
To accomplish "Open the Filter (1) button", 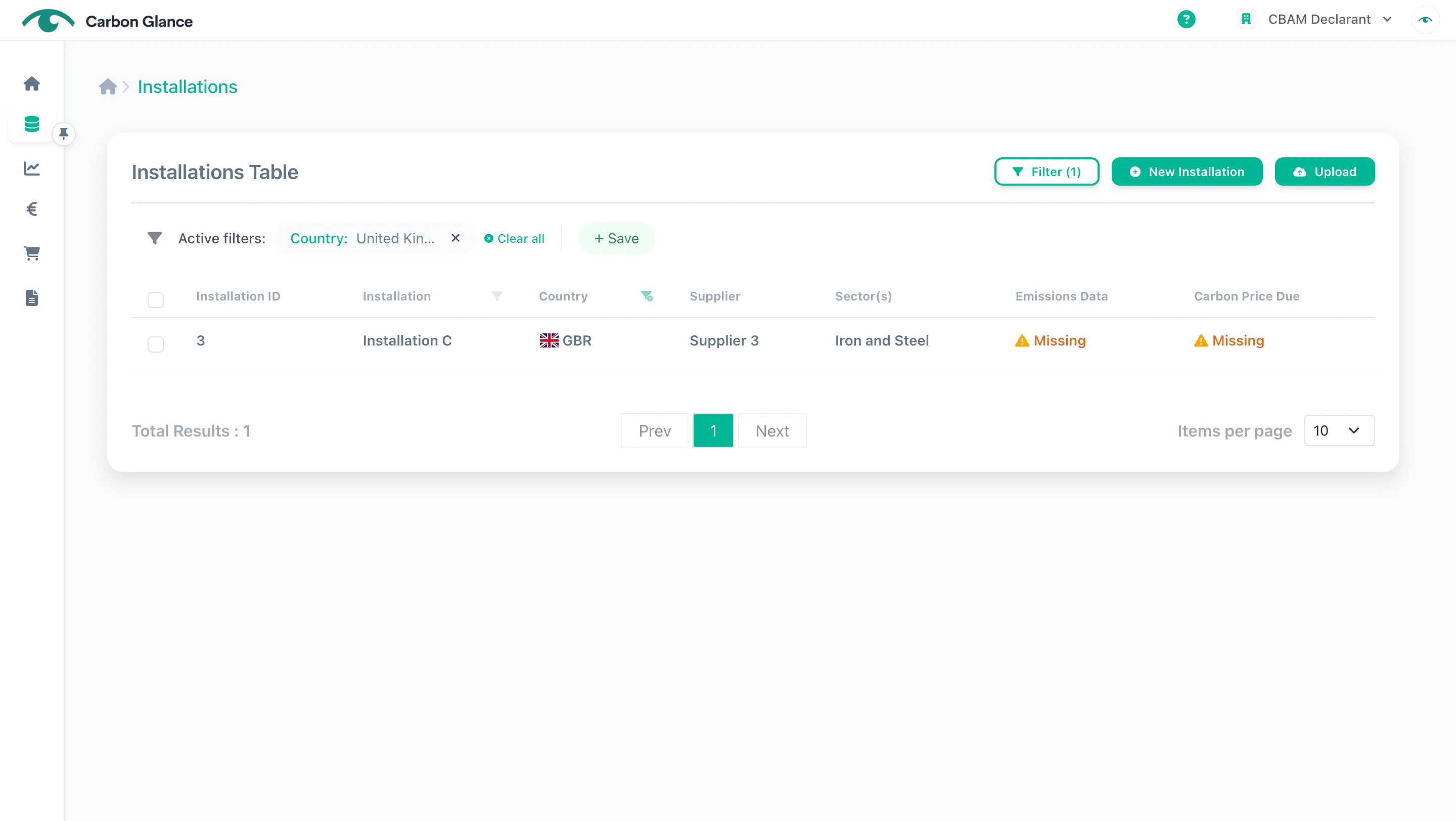I will point(1046,172).
